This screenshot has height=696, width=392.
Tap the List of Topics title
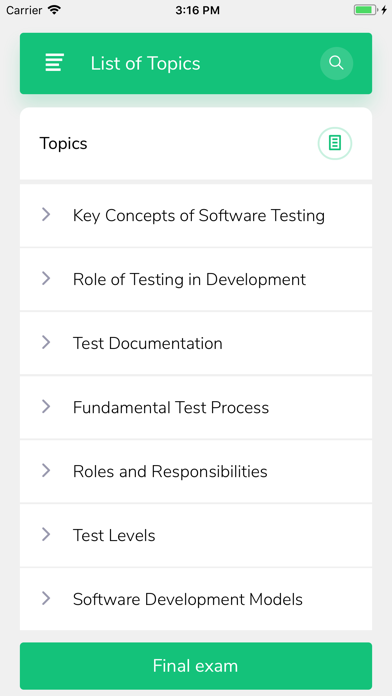pyautogui.click(x=146, y=63)
